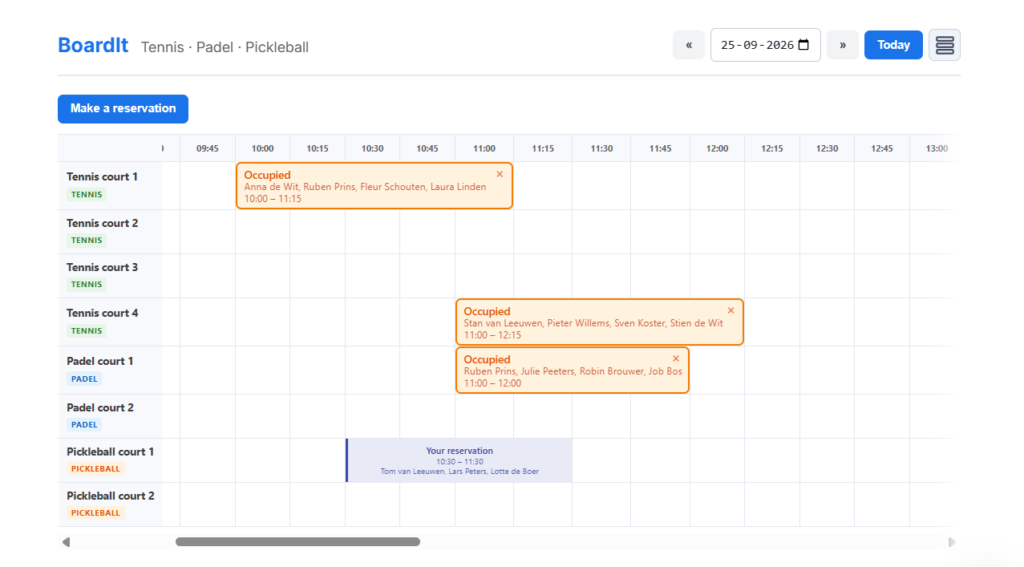Click the text 11:00 – 12:00
Viewport: 1024px width, 567px height.
[x=492, y=383]
